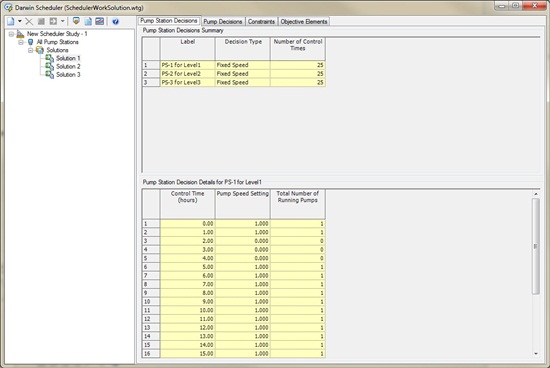Select the New Scheduler Study - 1 label
This screenshot has height=368, width=550.
click(x=57, y=34)
